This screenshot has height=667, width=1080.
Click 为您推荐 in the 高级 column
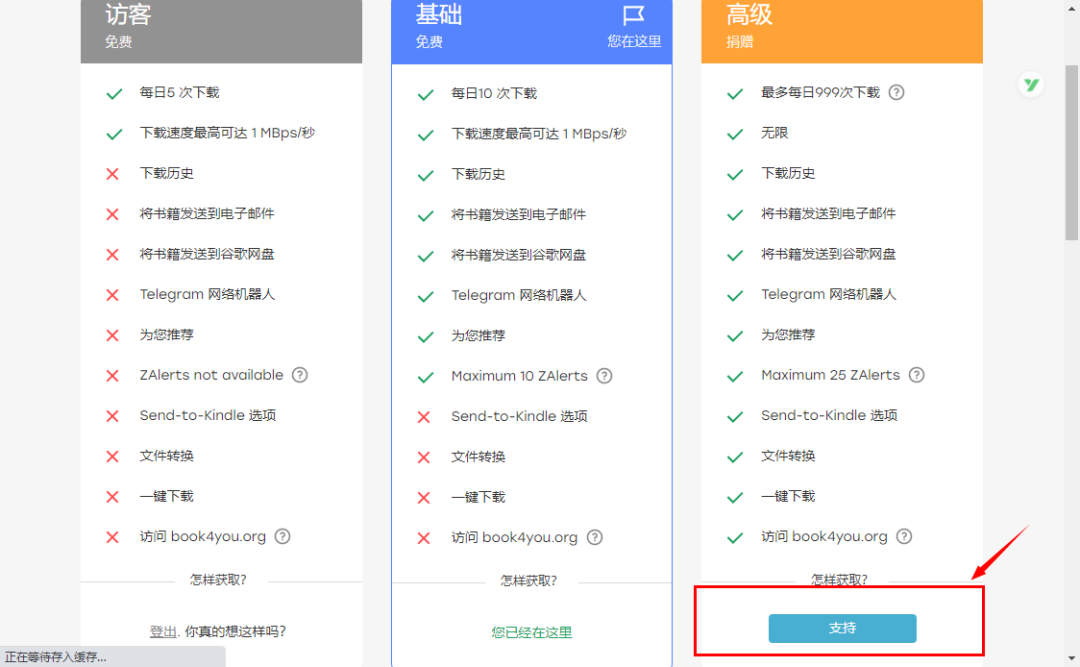pos(788,334)
